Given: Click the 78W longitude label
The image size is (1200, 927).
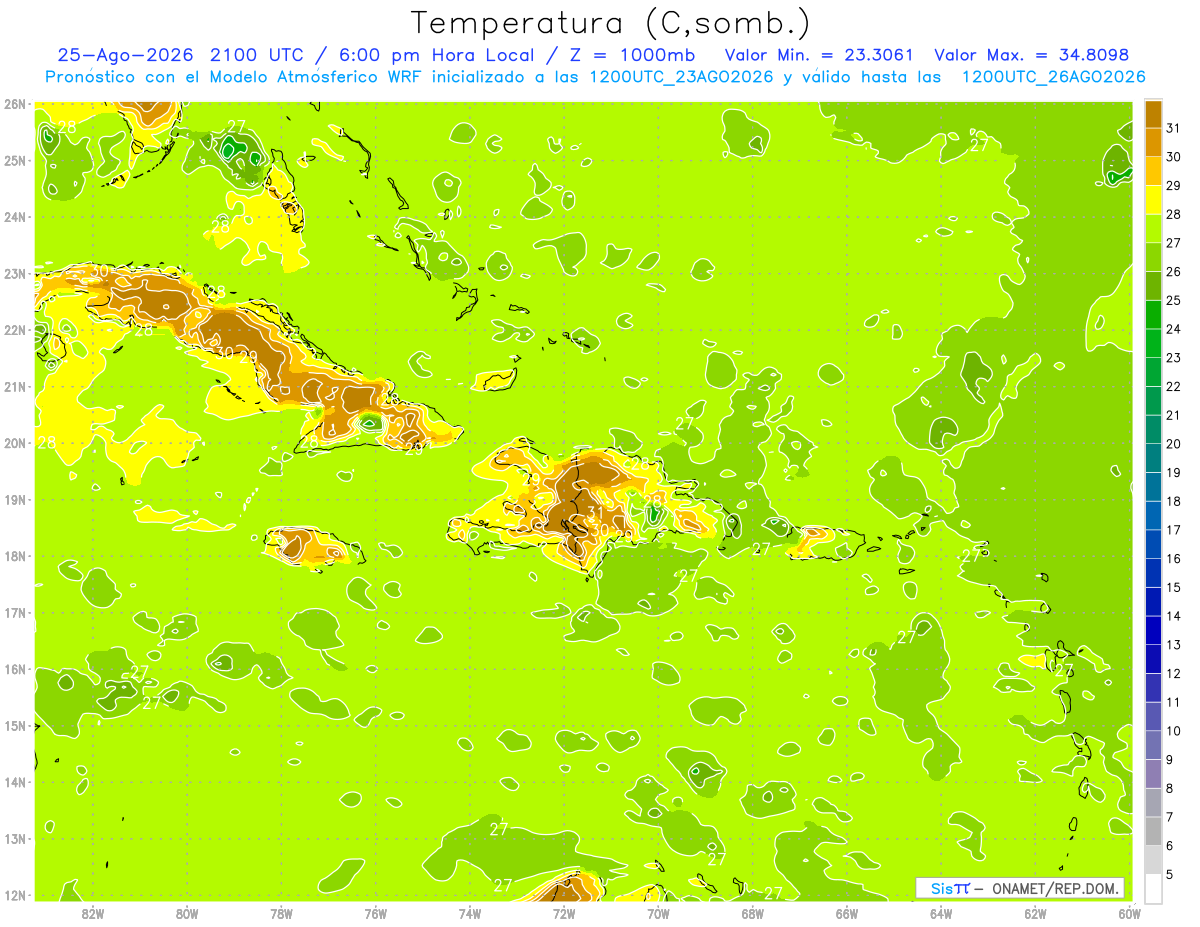Looking at the screenshot, I should pos(281,913).
